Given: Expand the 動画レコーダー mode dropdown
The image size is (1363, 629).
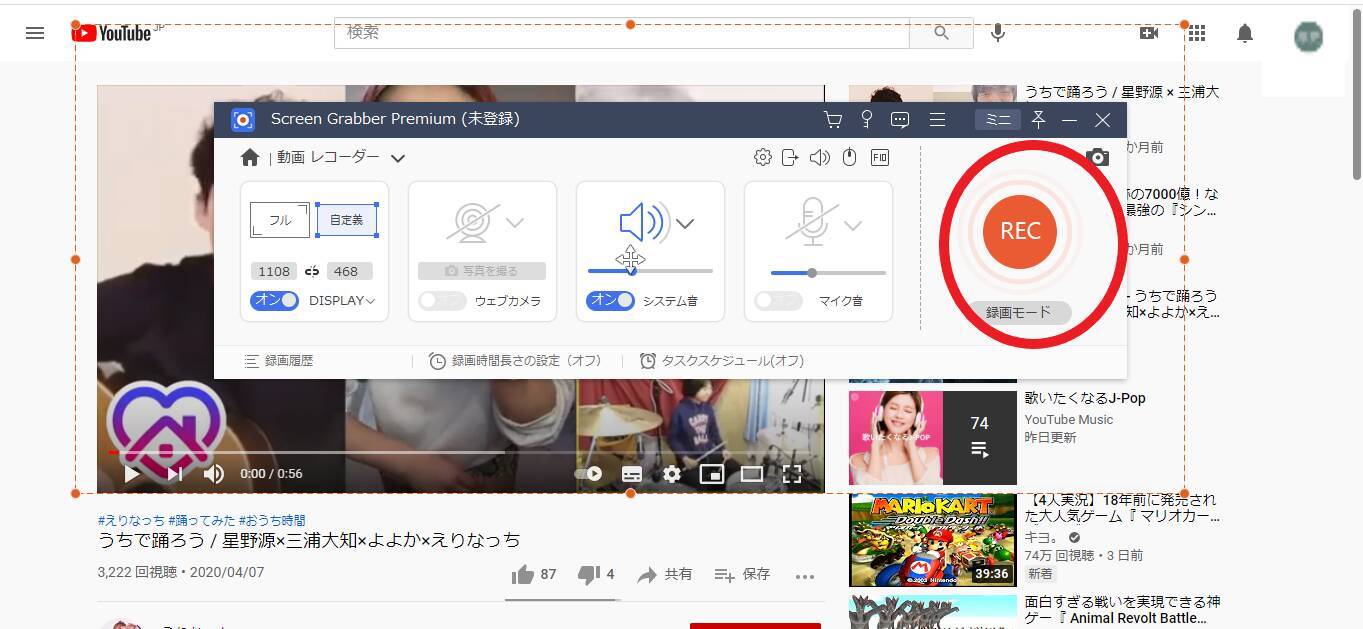Looking at the screenshot, I should coord(398,158).
